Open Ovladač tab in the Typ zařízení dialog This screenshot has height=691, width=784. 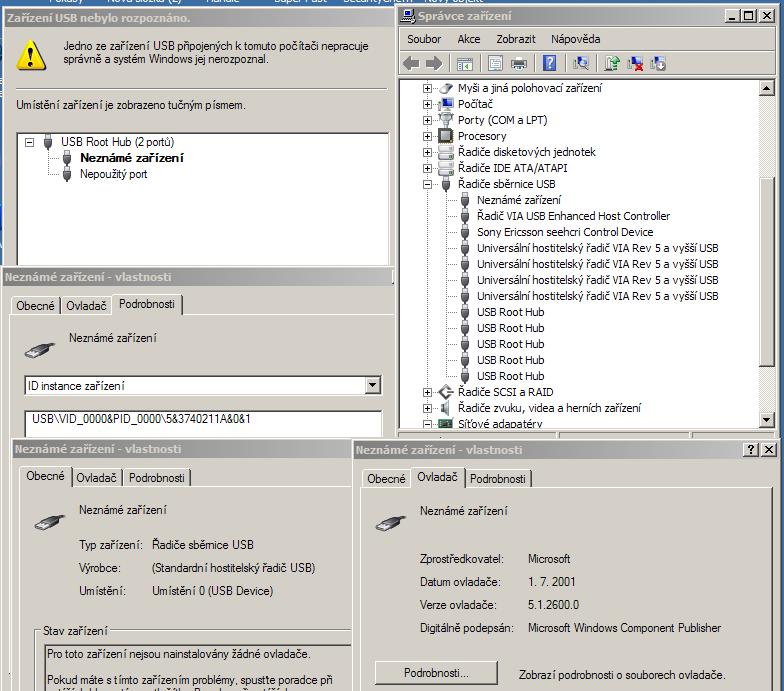pos(96,478)
